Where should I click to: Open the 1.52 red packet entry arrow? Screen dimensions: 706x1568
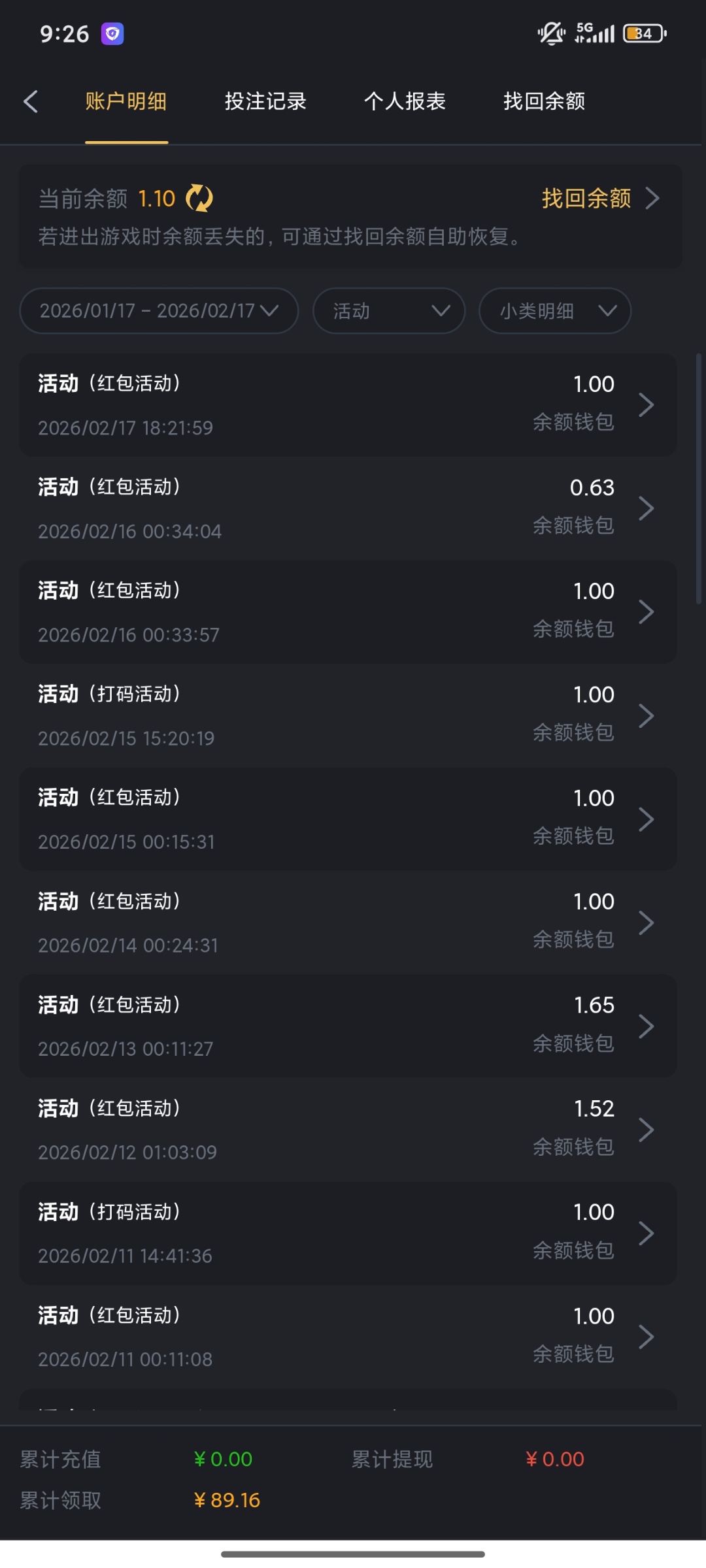646,1130
